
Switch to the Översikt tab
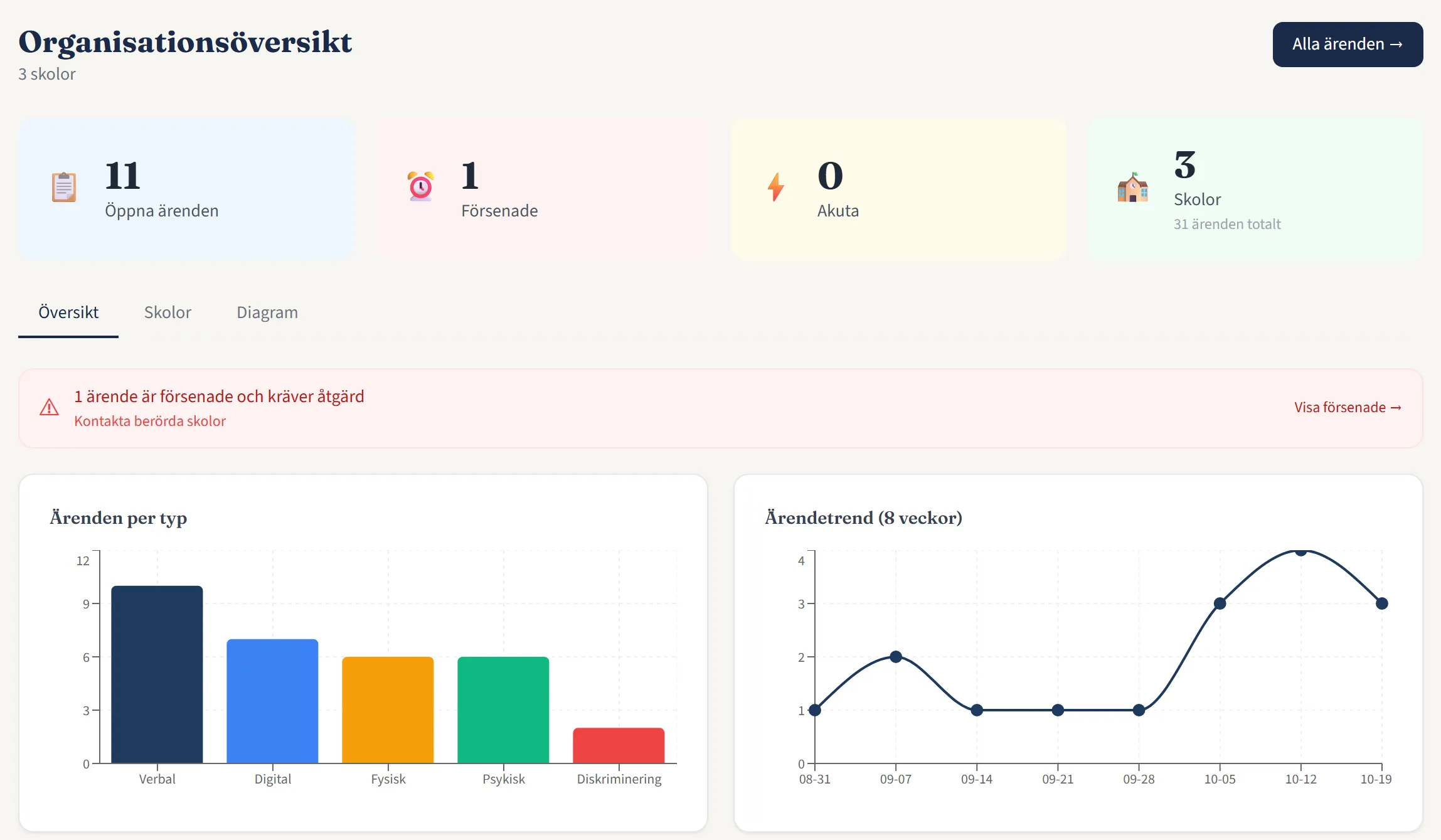pos(68,312)
